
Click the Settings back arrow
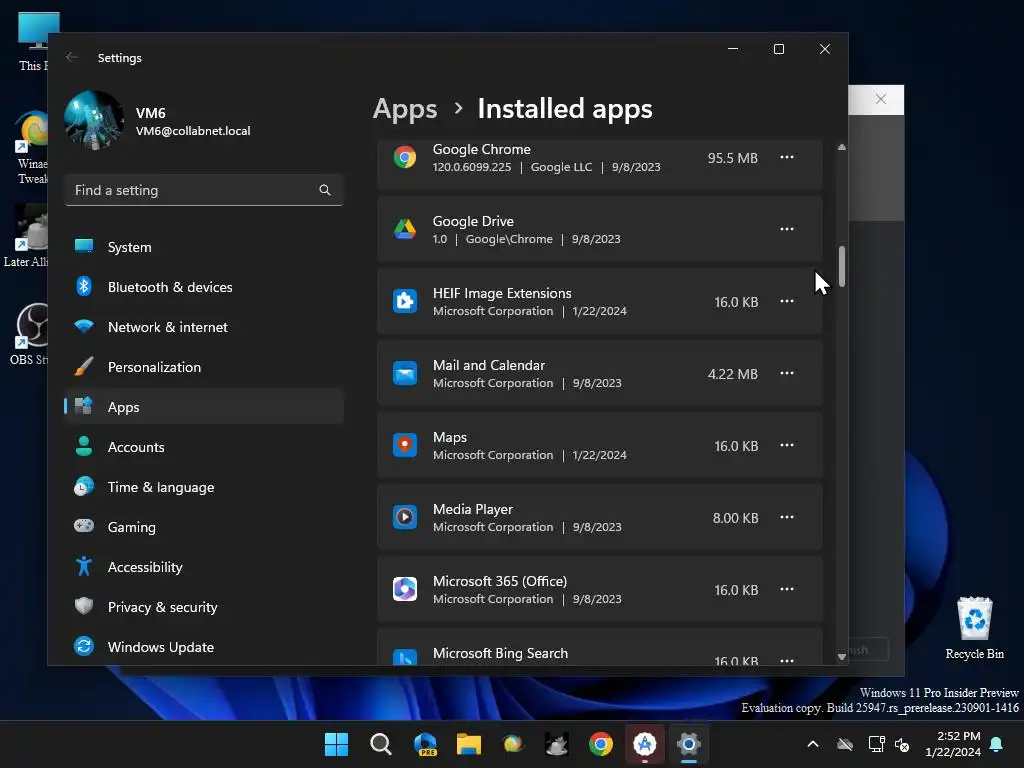pyautogui.click(x=72, y=57)
